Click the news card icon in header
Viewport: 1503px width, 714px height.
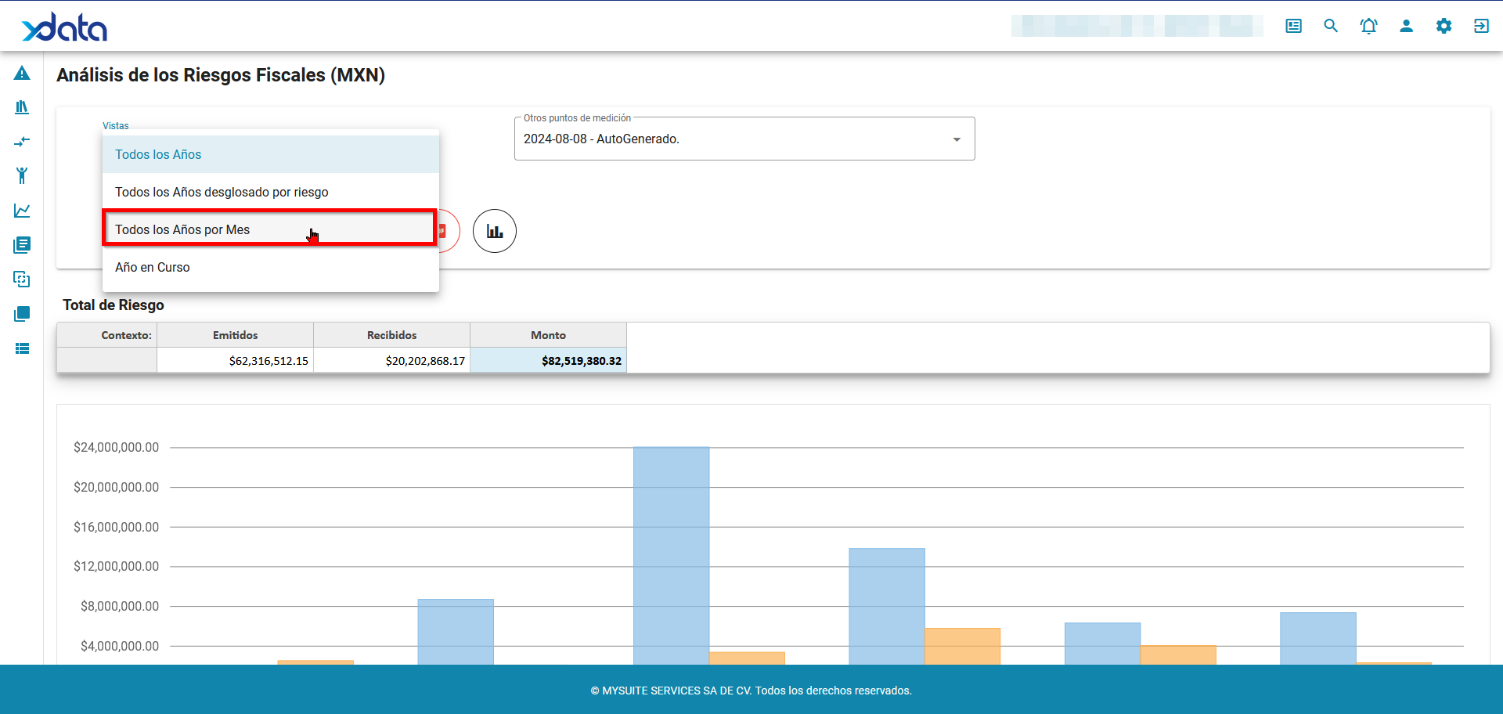[1294, 26]
